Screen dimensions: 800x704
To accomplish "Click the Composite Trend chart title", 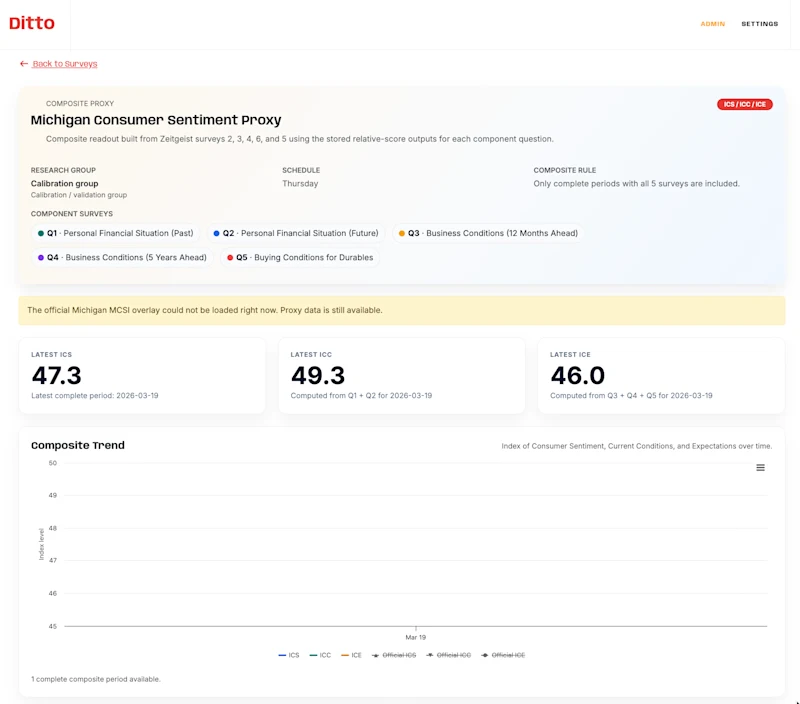I will click(x=78, y=445).
